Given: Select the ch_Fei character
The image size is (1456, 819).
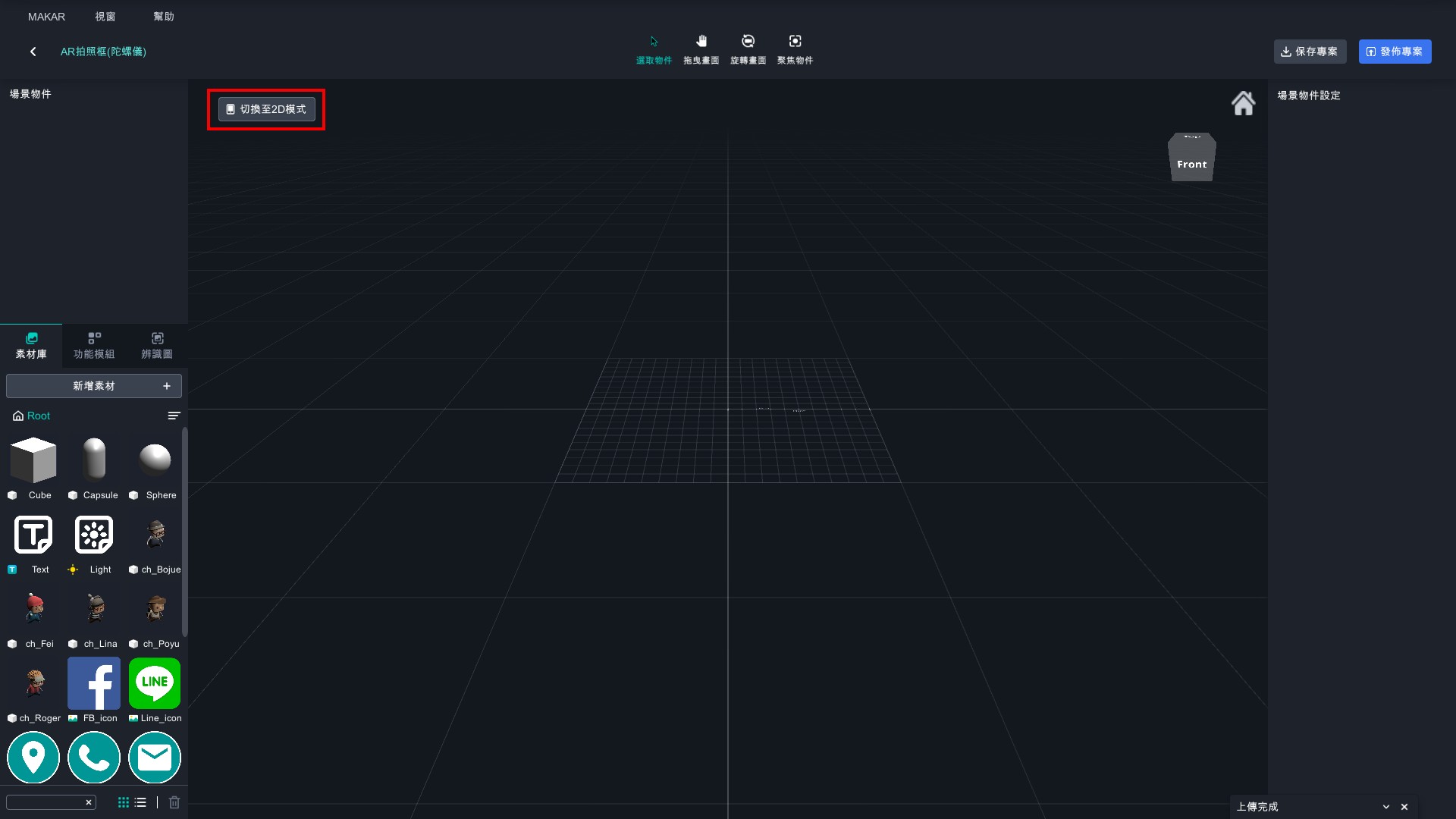Looking at the screenshot, I should pyautogui.click(x=34, y=608).
